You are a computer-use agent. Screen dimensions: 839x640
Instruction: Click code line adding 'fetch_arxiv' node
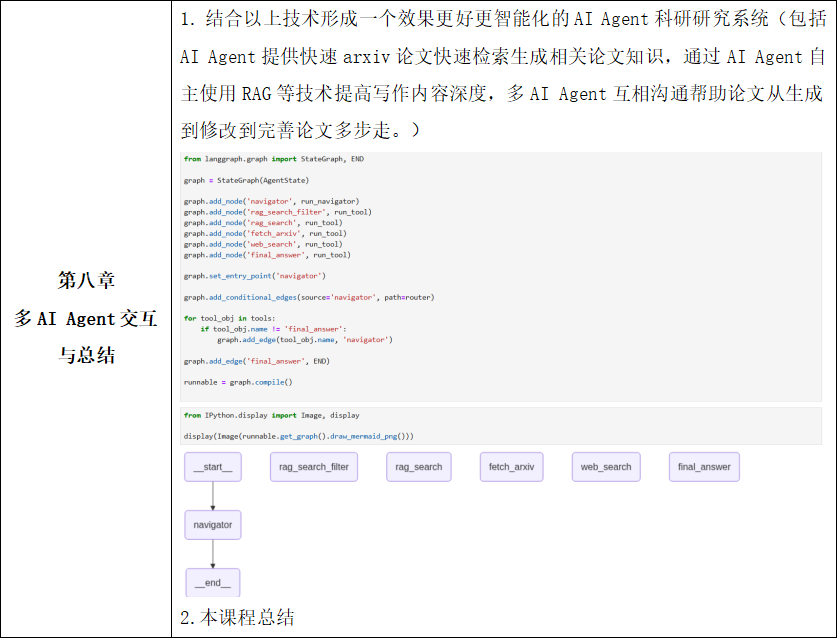265,233
